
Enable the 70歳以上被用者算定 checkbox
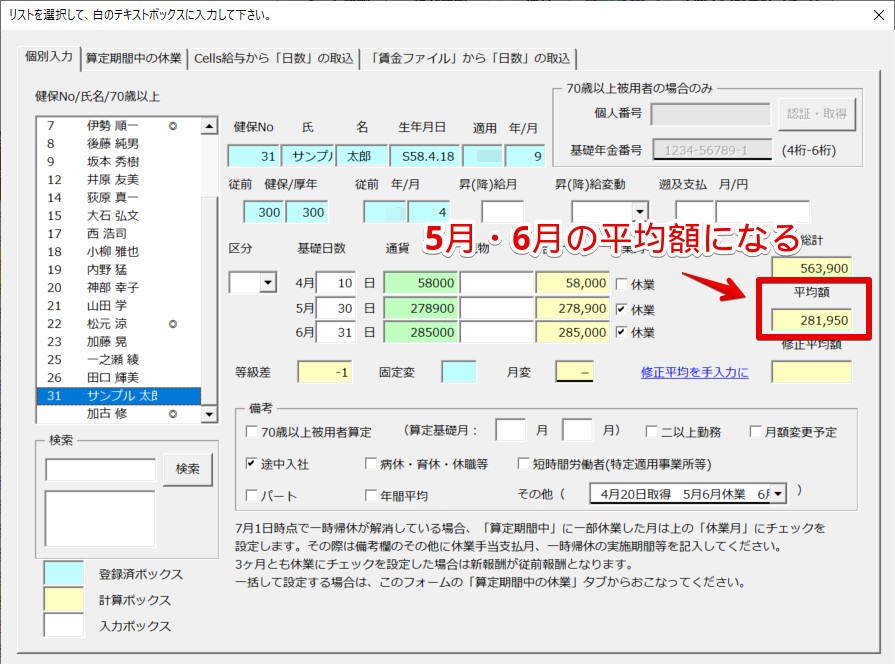pos(252,432)
